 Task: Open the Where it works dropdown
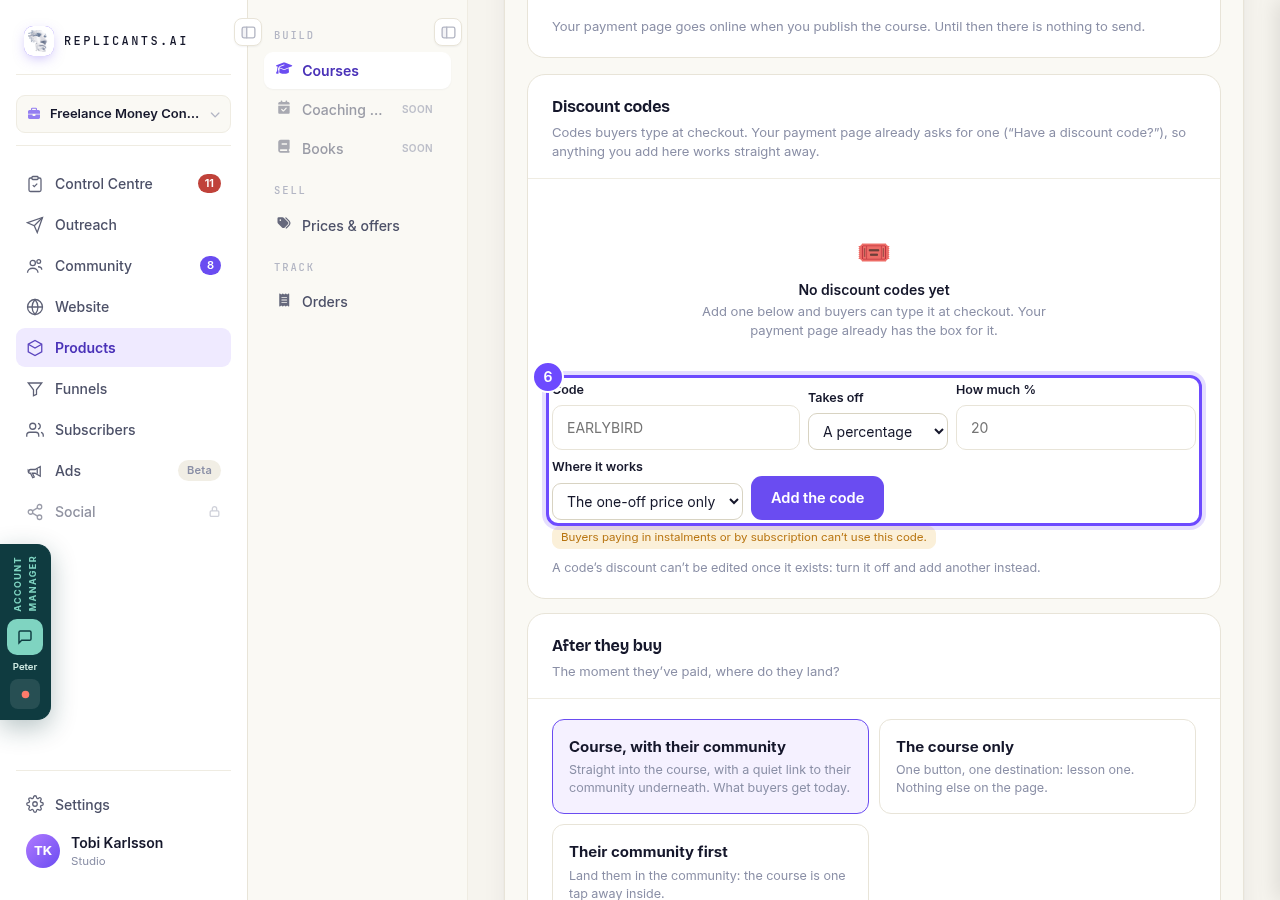[x=647, y=502]
